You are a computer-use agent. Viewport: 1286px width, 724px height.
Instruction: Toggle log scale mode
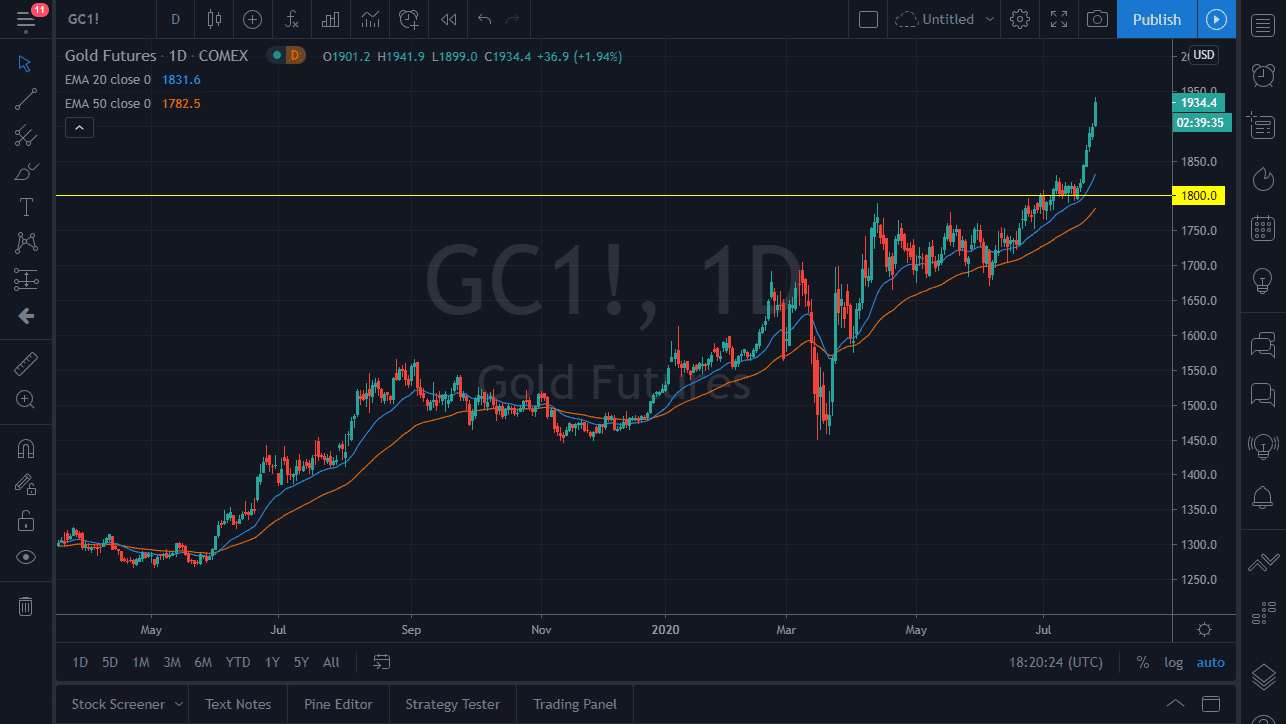tap(1173, 662)
